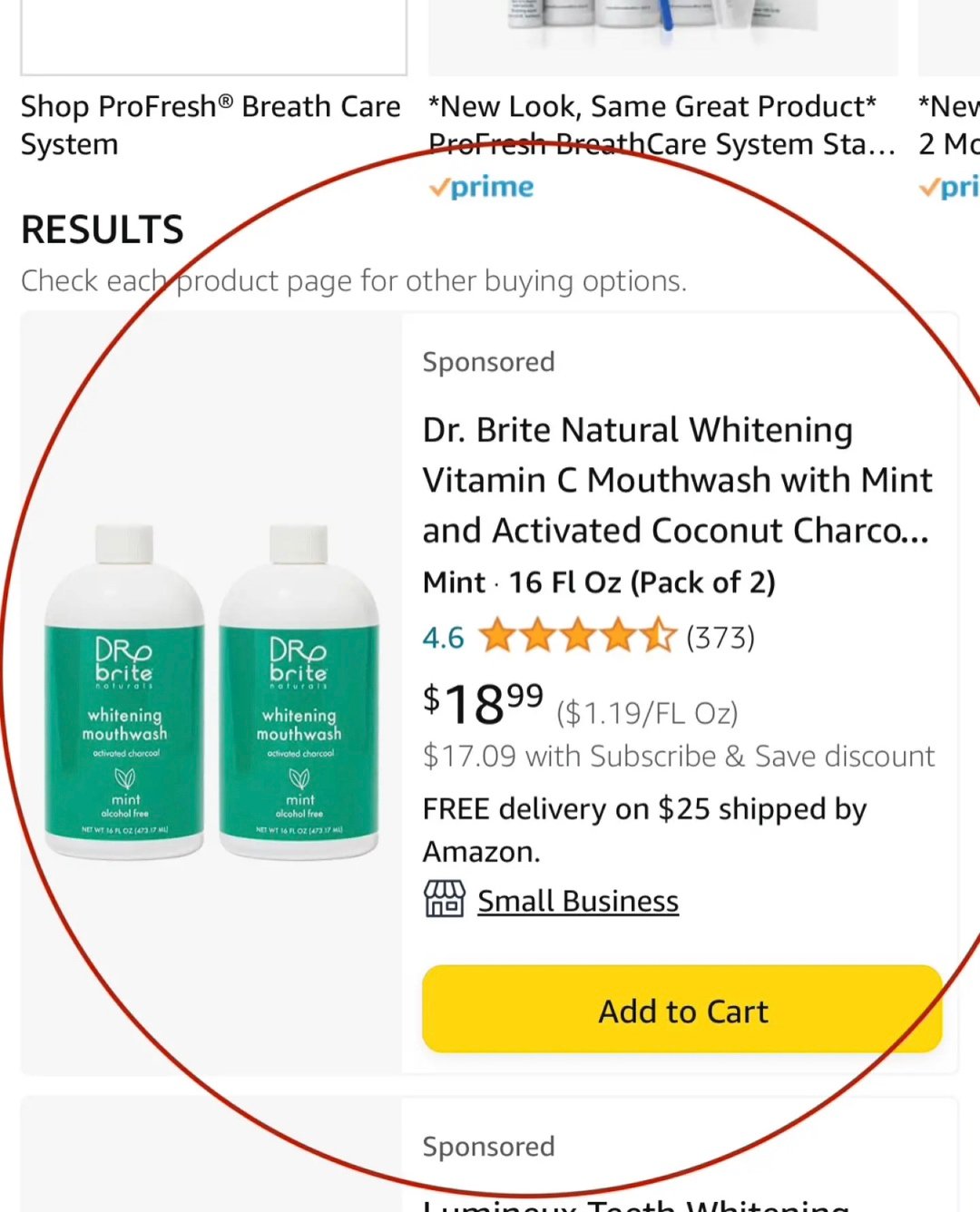Click the Small Business storefront icon
The height and width of the screenshot is (1212, 980).
[x=445, y=899]
